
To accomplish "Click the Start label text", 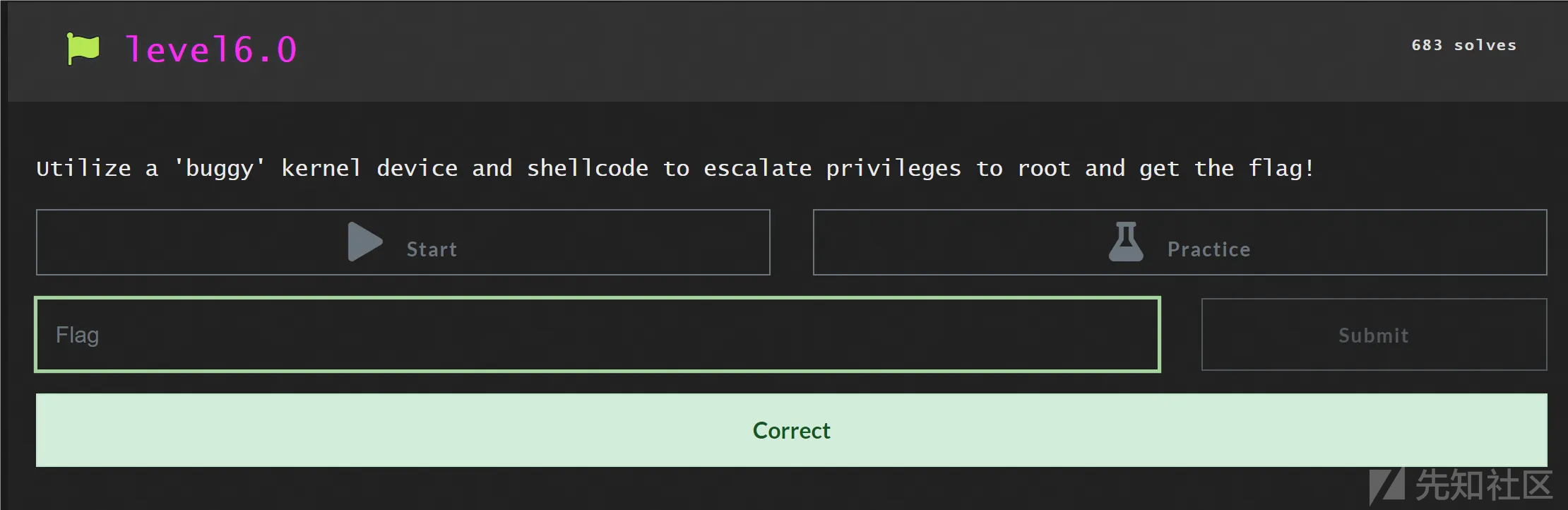I will (x=432, y=249).
